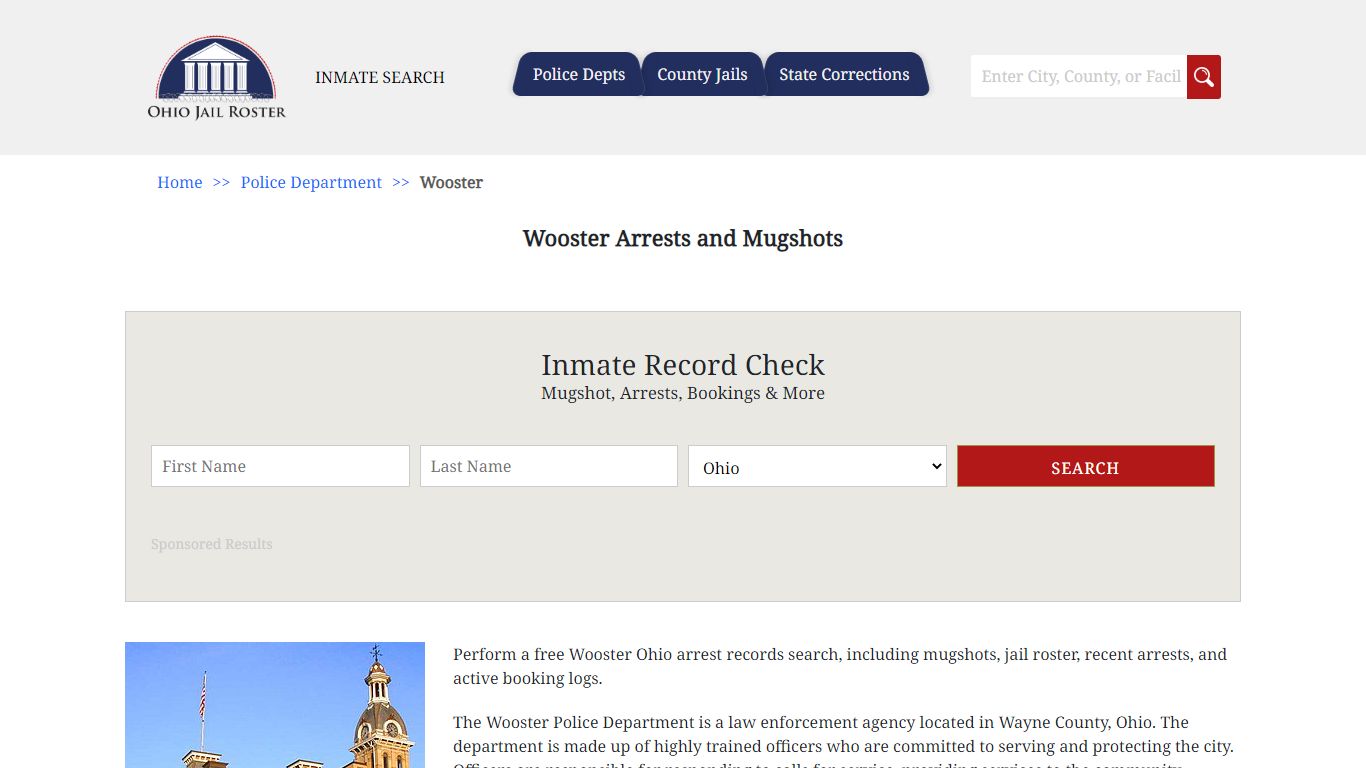Click in the Last Name field
Image resolution: width=1366 pixels, height=768 pixels.
click(x=549, y=466)
